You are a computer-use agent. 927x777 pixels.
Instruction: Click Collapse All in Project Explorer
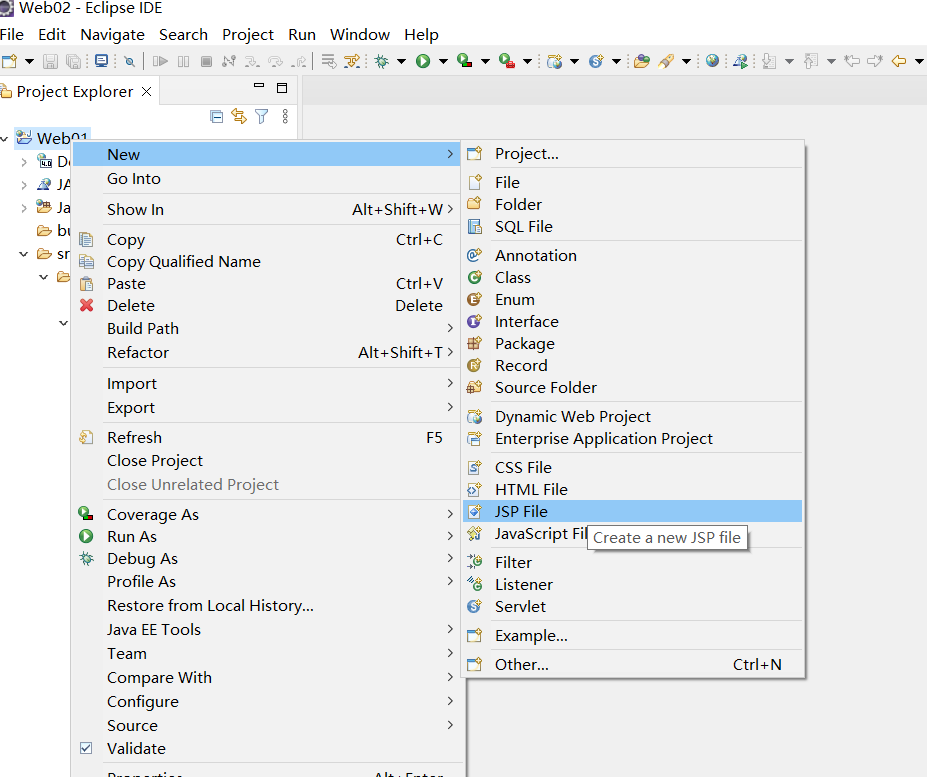pos(217,116)
